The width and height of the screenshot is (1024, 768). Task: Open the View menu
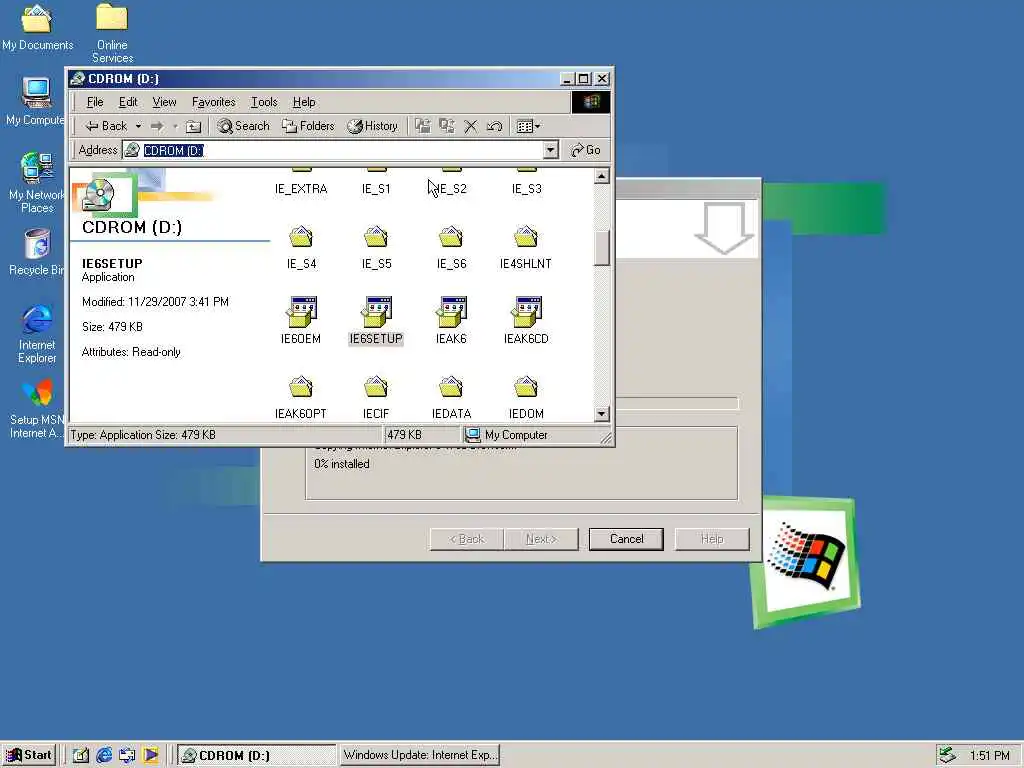[x=164, y=102]
